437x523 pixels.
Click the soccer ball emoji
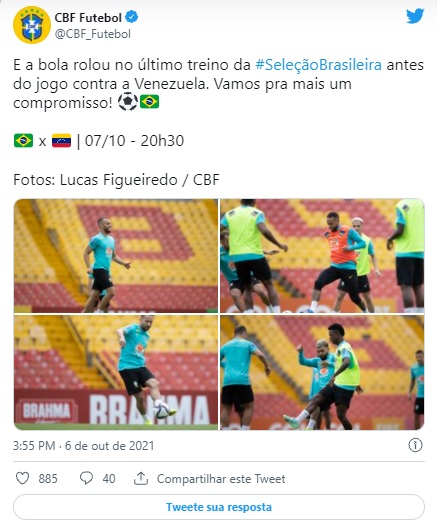pos(128,102)
